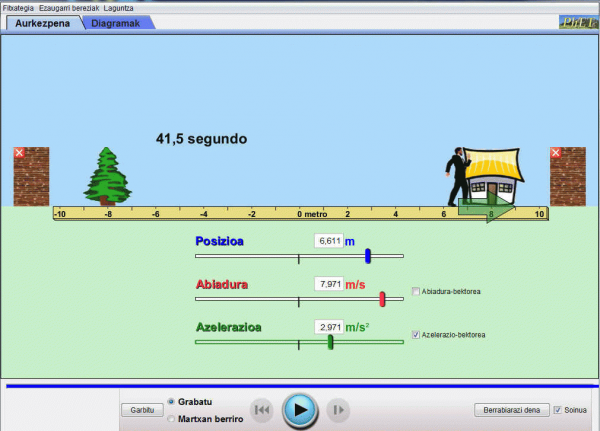Viewport: 600px width, 431px height.
Task: Open the Fitxategia menu
Action: point(18,7)
